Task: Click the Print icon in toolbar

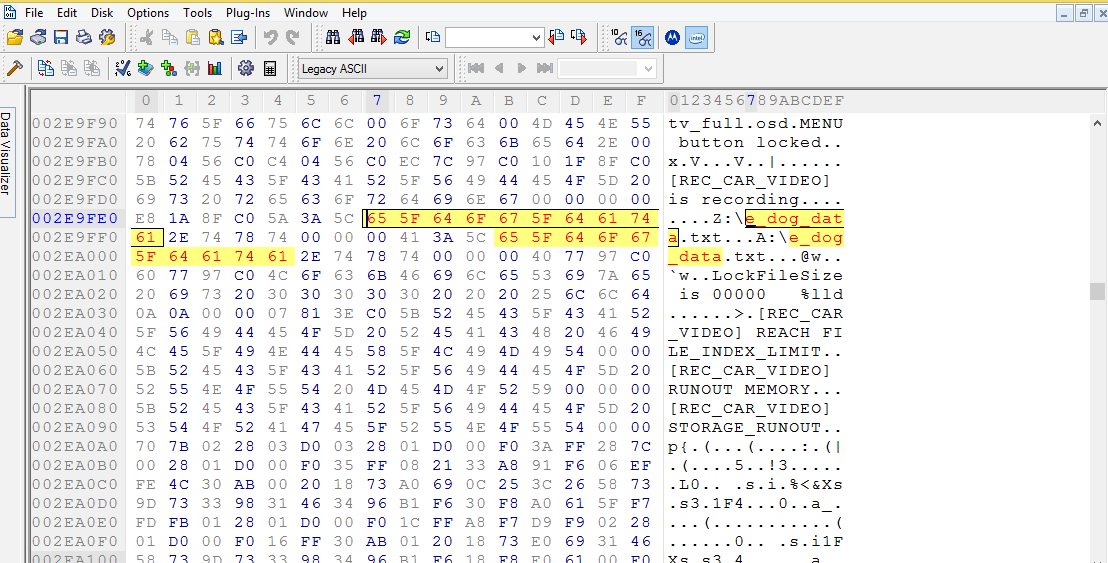Action: (x=84, y=38)
